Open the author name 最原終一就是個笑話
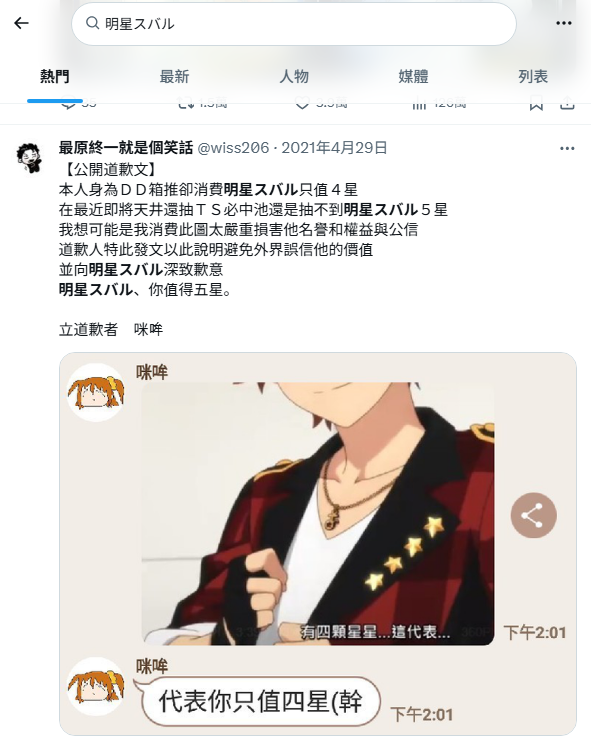Image resolution: width=591 pixels, height=741 pixels. click(x=126, y=148)
